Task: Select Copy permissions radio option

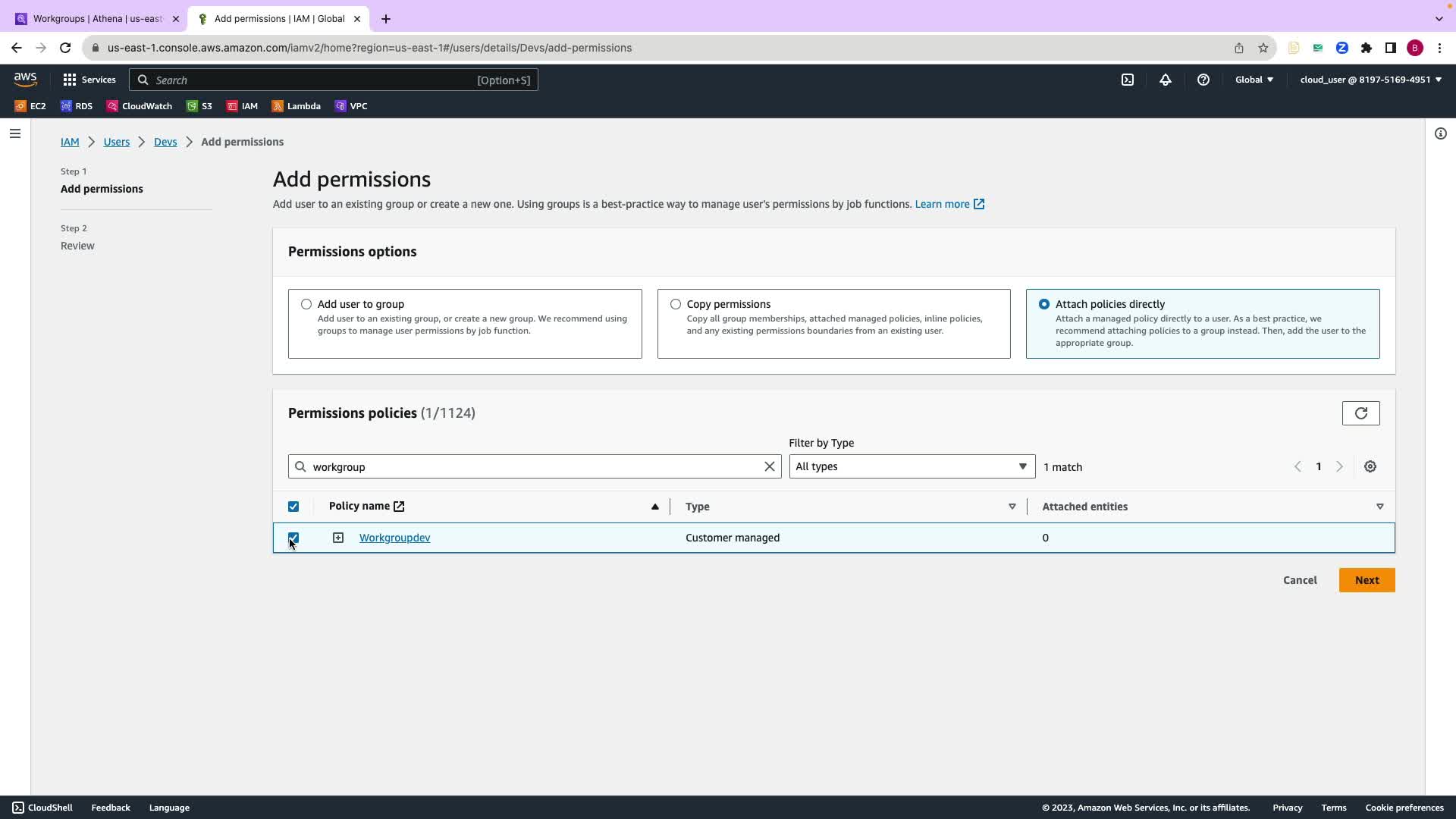Action: coord(676,304)
